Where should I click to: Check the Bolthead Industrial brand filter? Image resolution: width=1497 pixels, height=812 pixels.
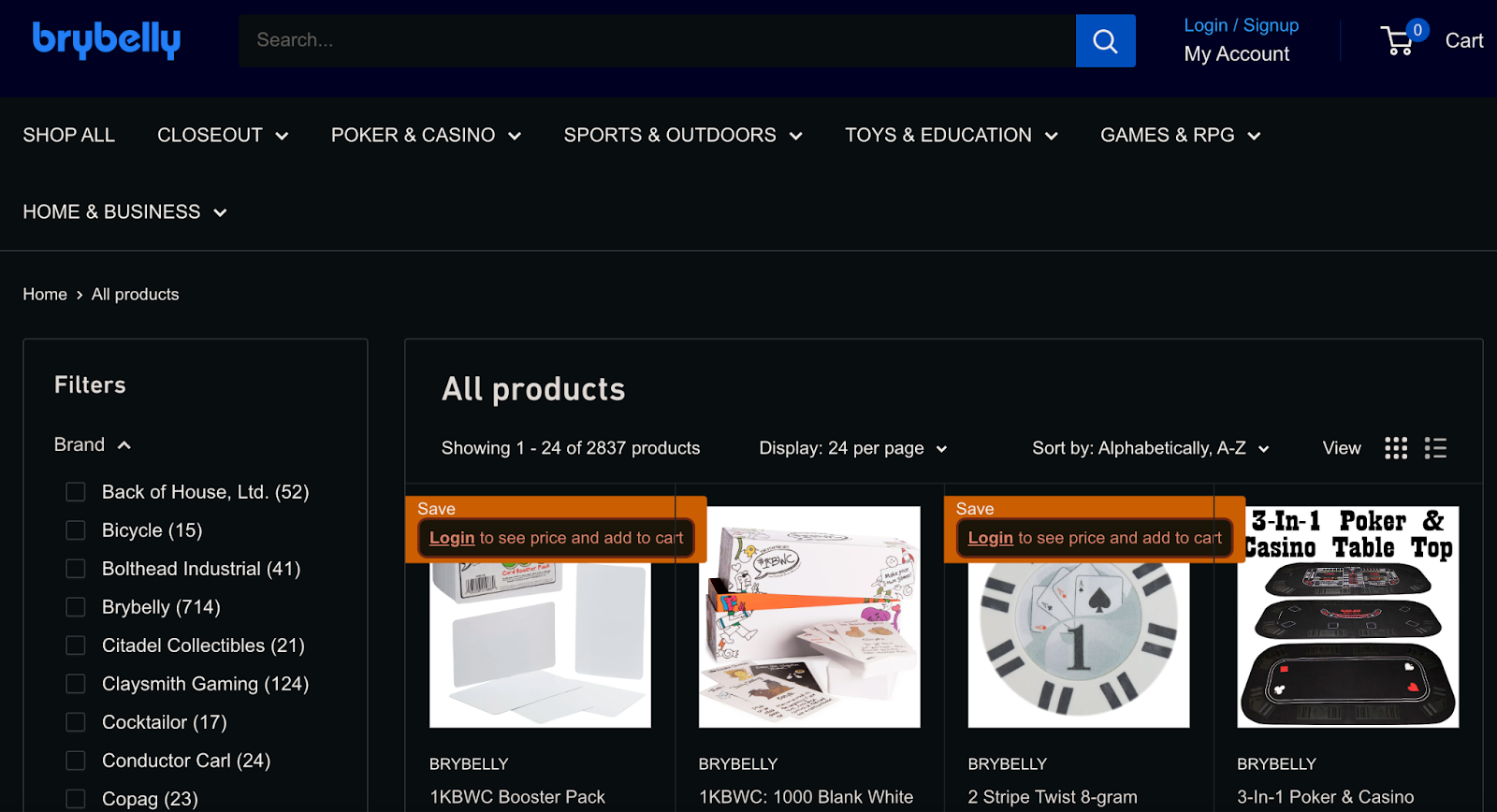click(x=76, y=569)
